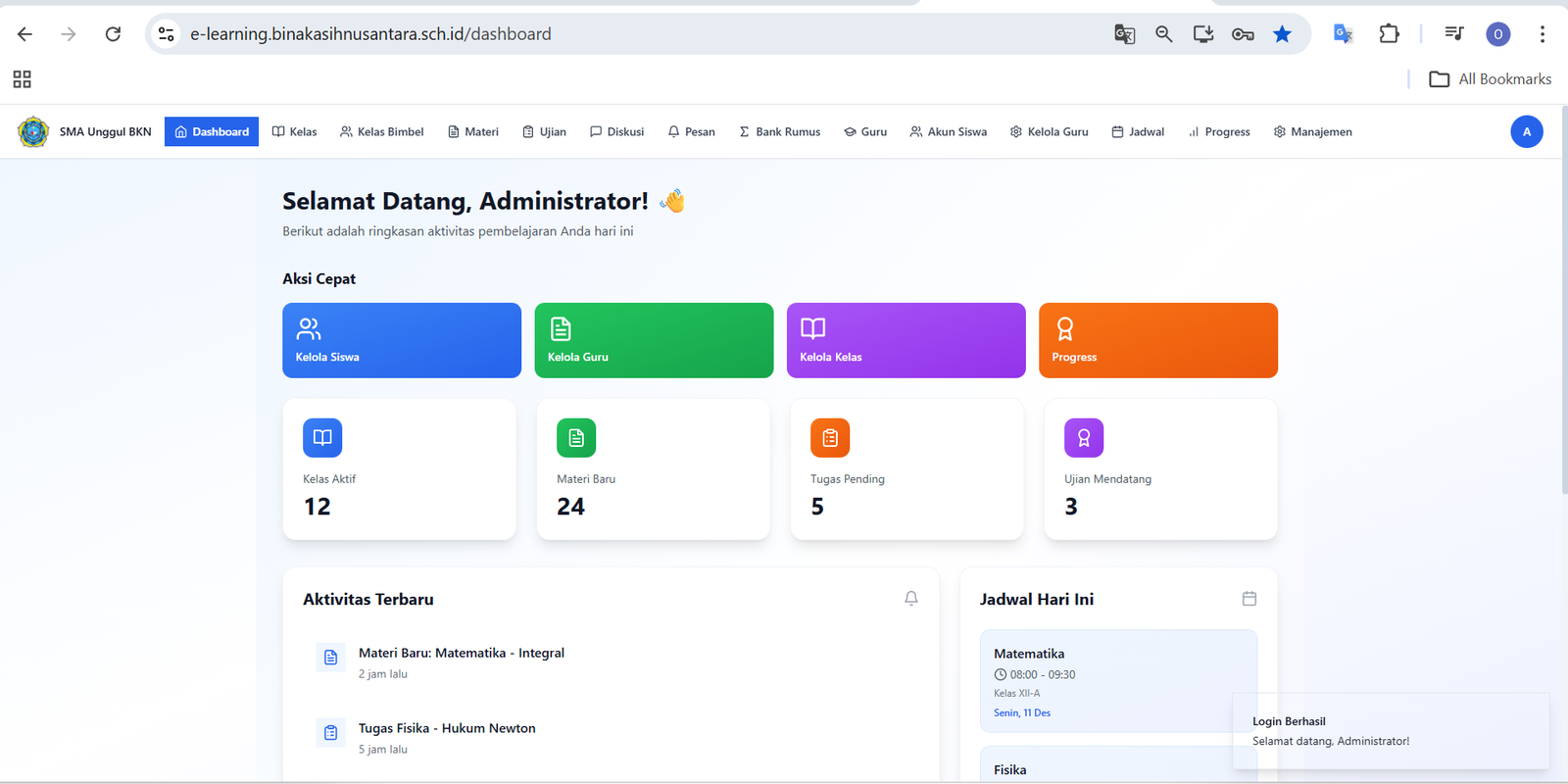Click the password key icon
The image size is (1568, 784).
1243,34
